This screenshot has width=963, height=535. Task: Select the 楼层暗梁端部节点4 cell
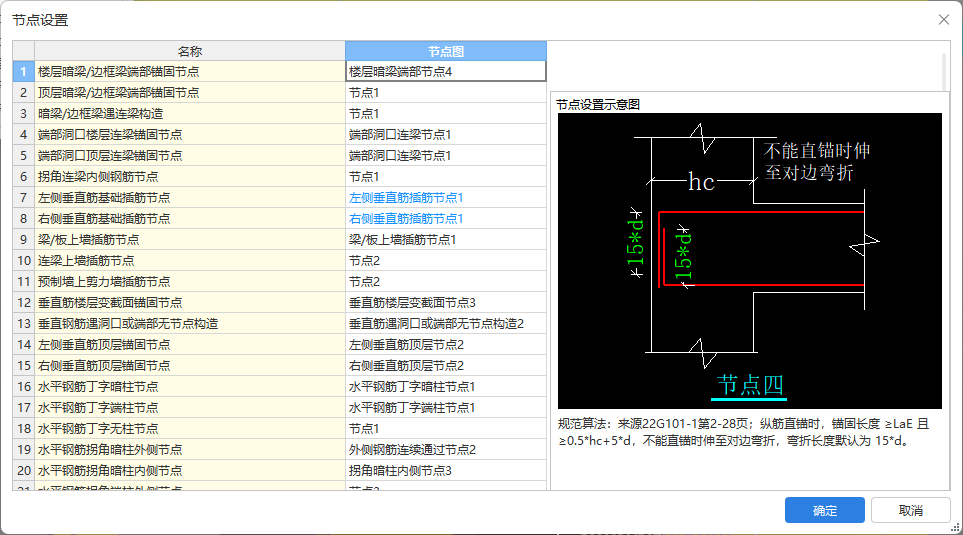pos(446,71)
